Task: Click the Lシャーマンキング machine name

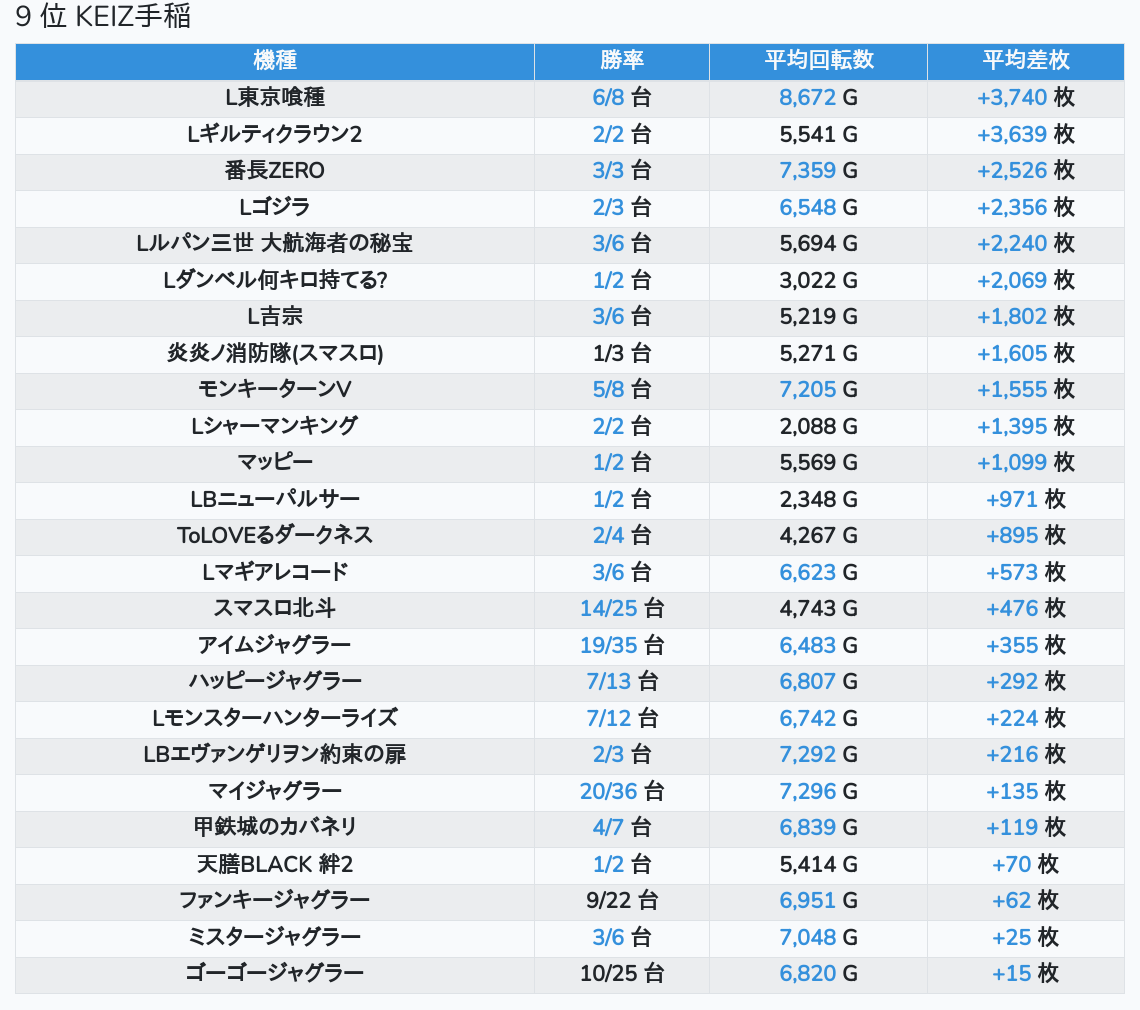Action: pyautogui.click(x=275, y=426)
